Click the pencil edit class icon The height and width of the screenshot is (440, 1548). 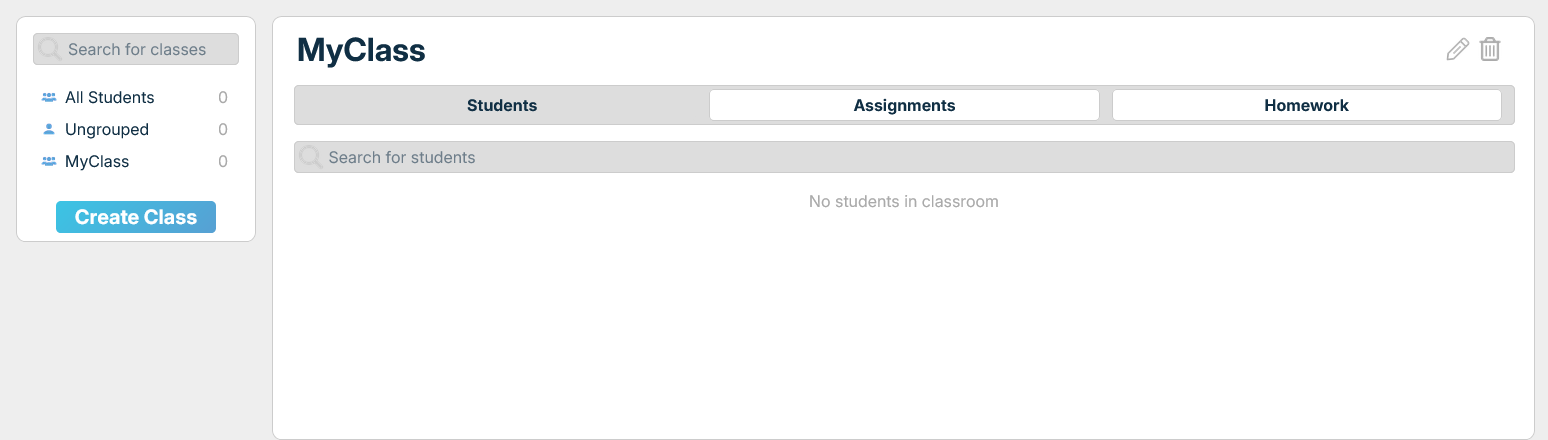click(x=1458, y=49)
